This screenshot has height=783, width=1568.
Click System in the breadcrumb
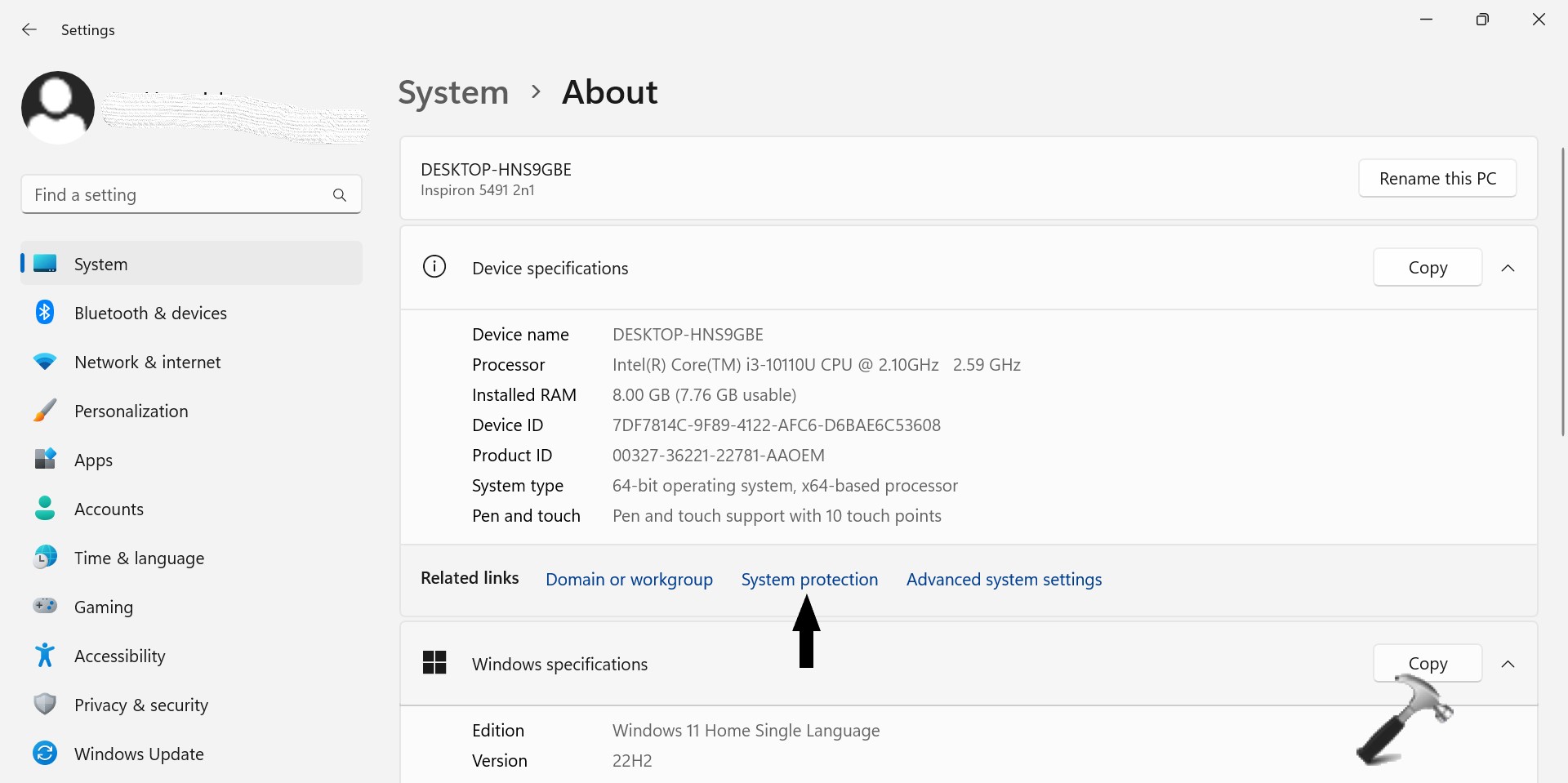point(453,92)
